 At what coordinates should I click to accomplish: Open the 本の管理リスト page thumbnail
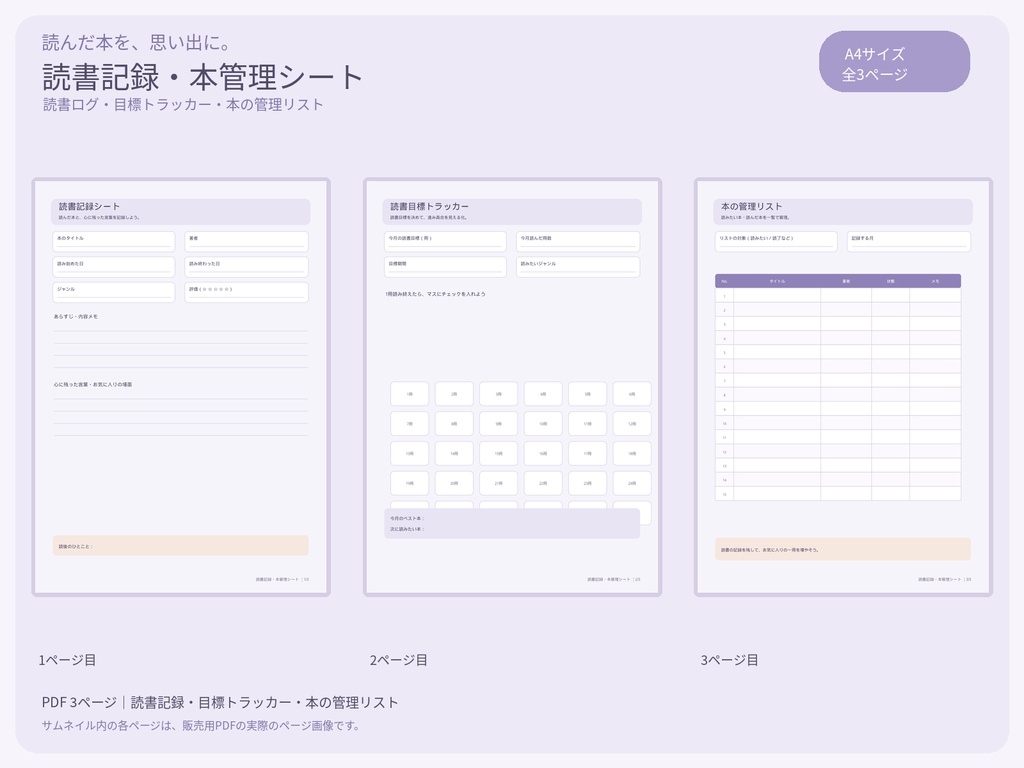click(x=843, y=387)
